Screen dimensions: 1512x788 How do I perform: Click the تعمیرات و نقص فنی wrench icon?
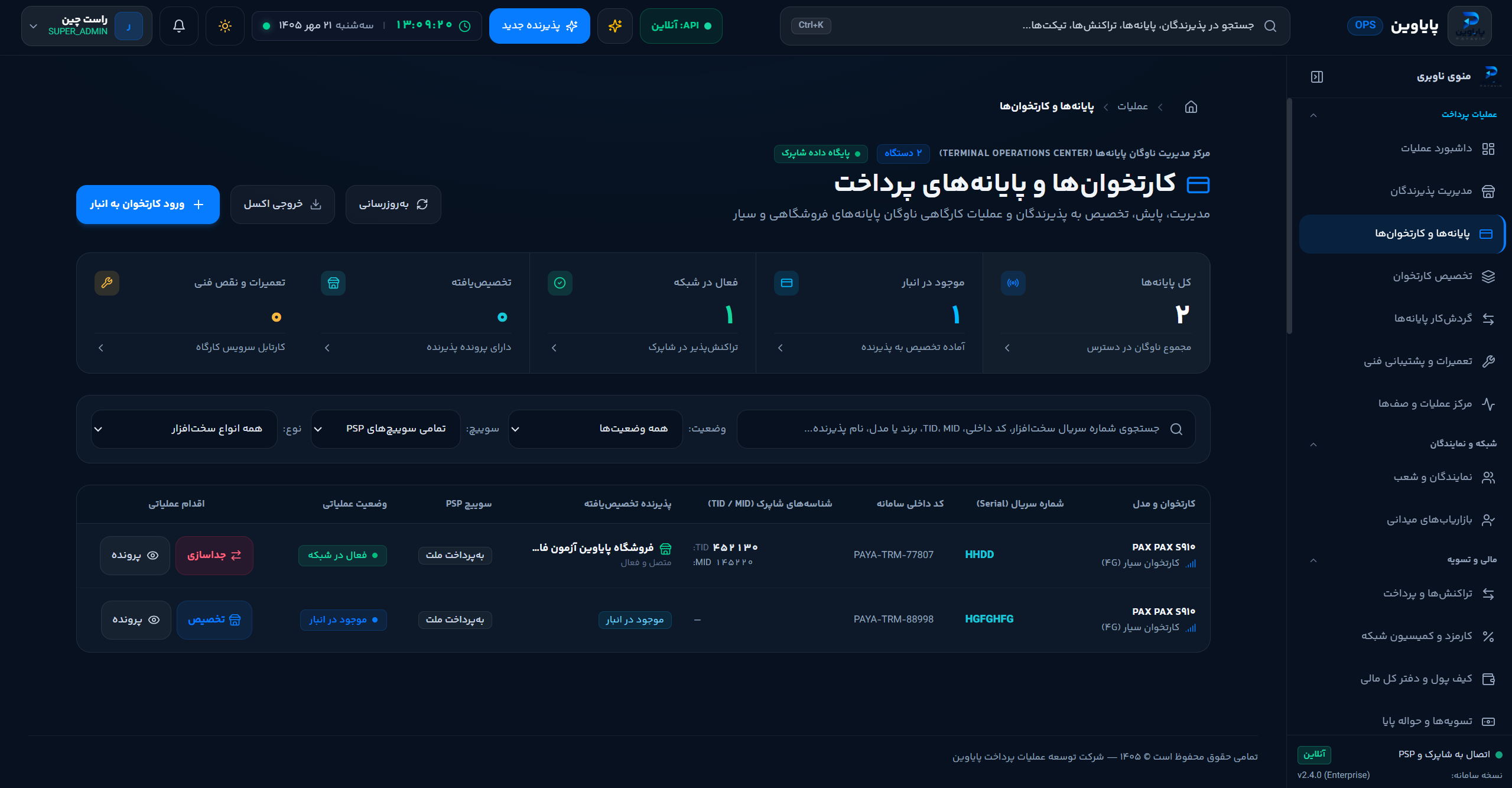(x=107, y=283)
